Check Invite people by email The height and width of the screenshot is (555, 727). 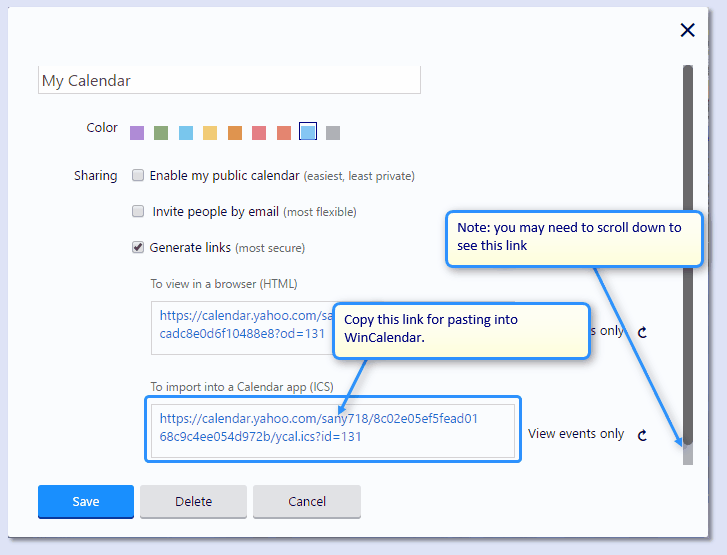click(x=138, y=212)
